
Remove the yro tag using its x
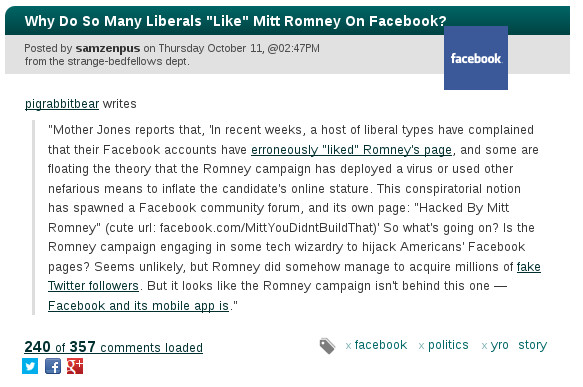click(484, 346)
